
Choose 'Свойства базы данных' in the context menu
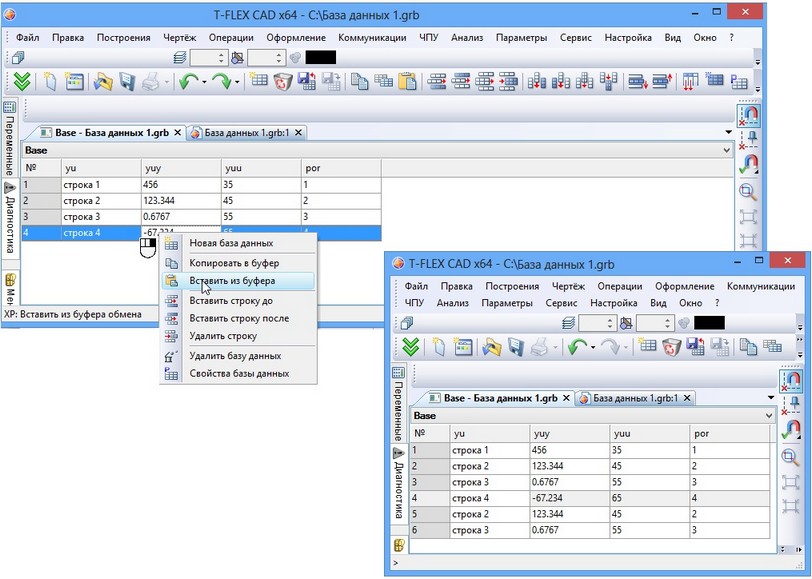pos(238,373)
